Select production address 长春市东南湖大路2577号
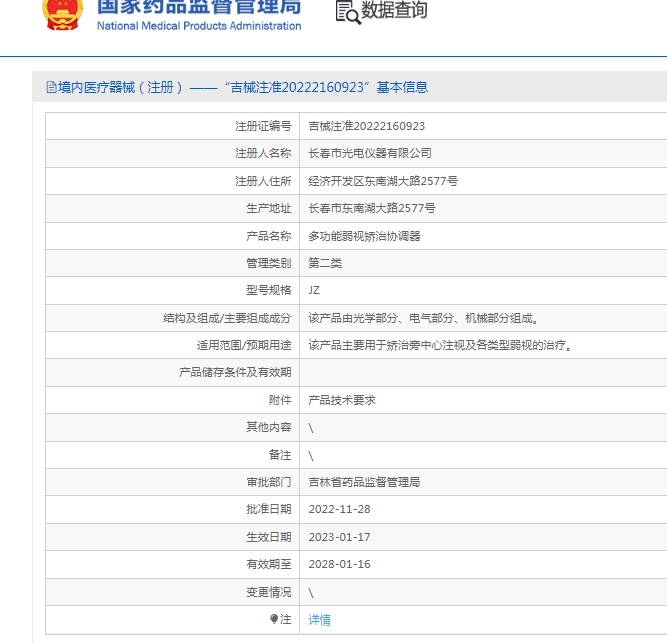 tap(372, 208)
